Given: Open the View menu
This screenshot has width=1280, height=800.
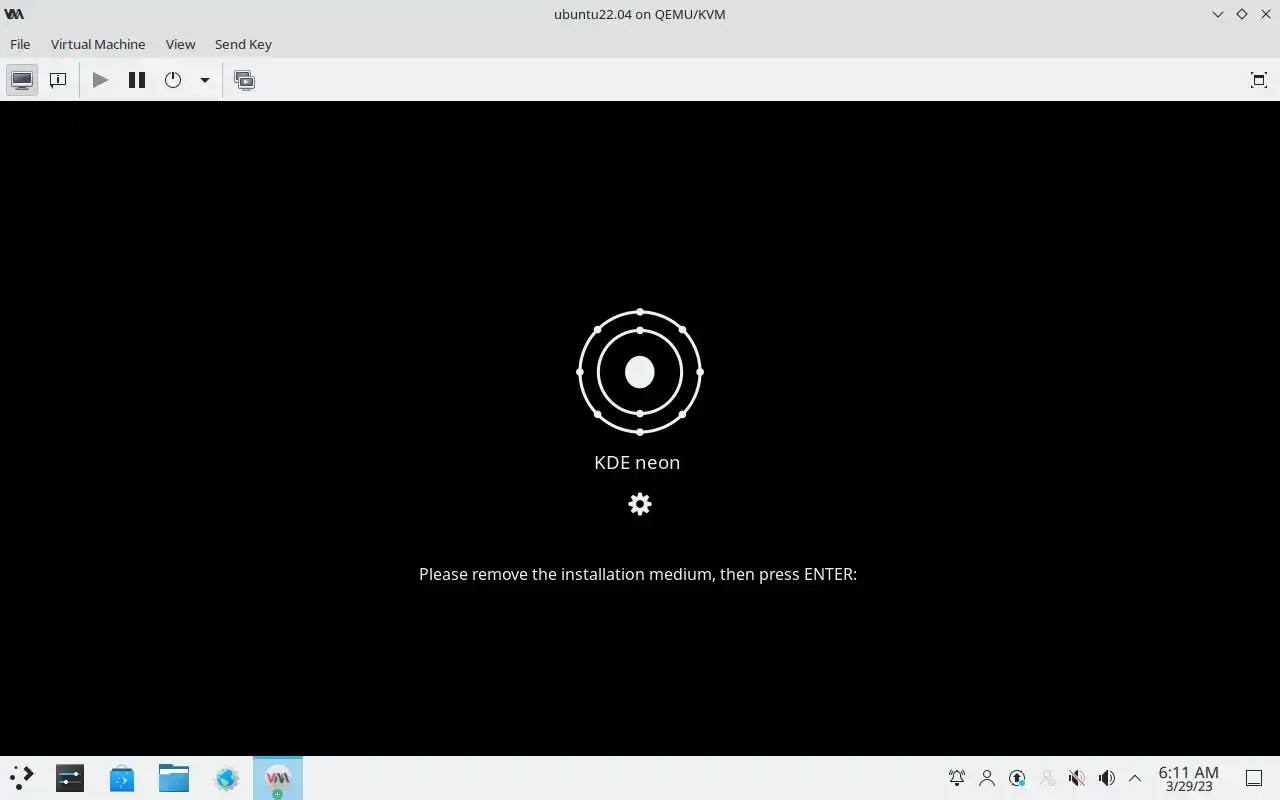Looking at the screenshot, I should [x=180, y=44].
